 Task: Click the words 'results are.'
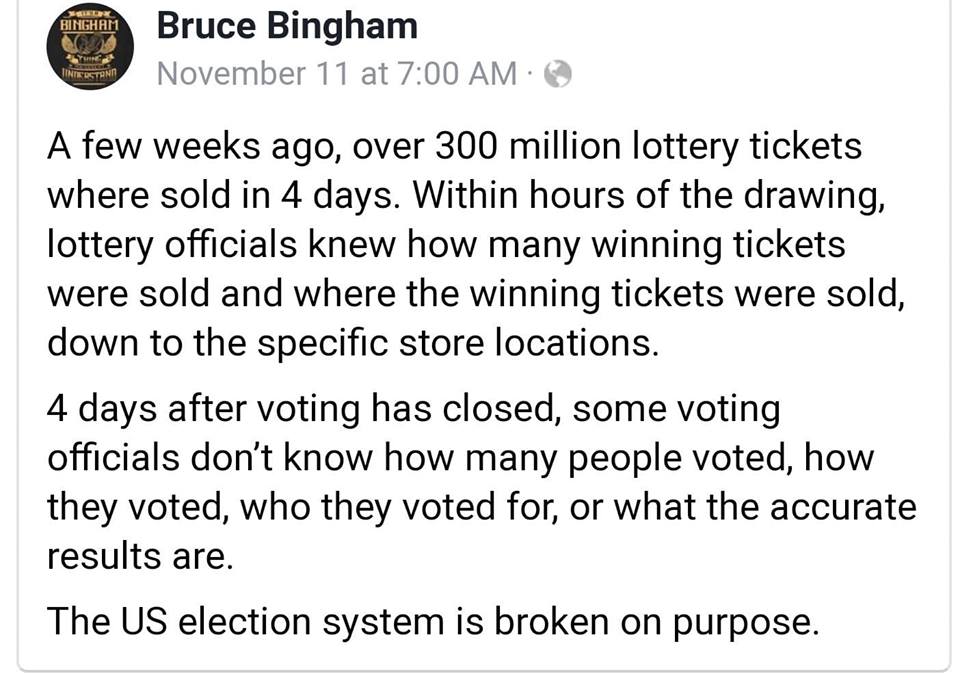click(140, 556)
